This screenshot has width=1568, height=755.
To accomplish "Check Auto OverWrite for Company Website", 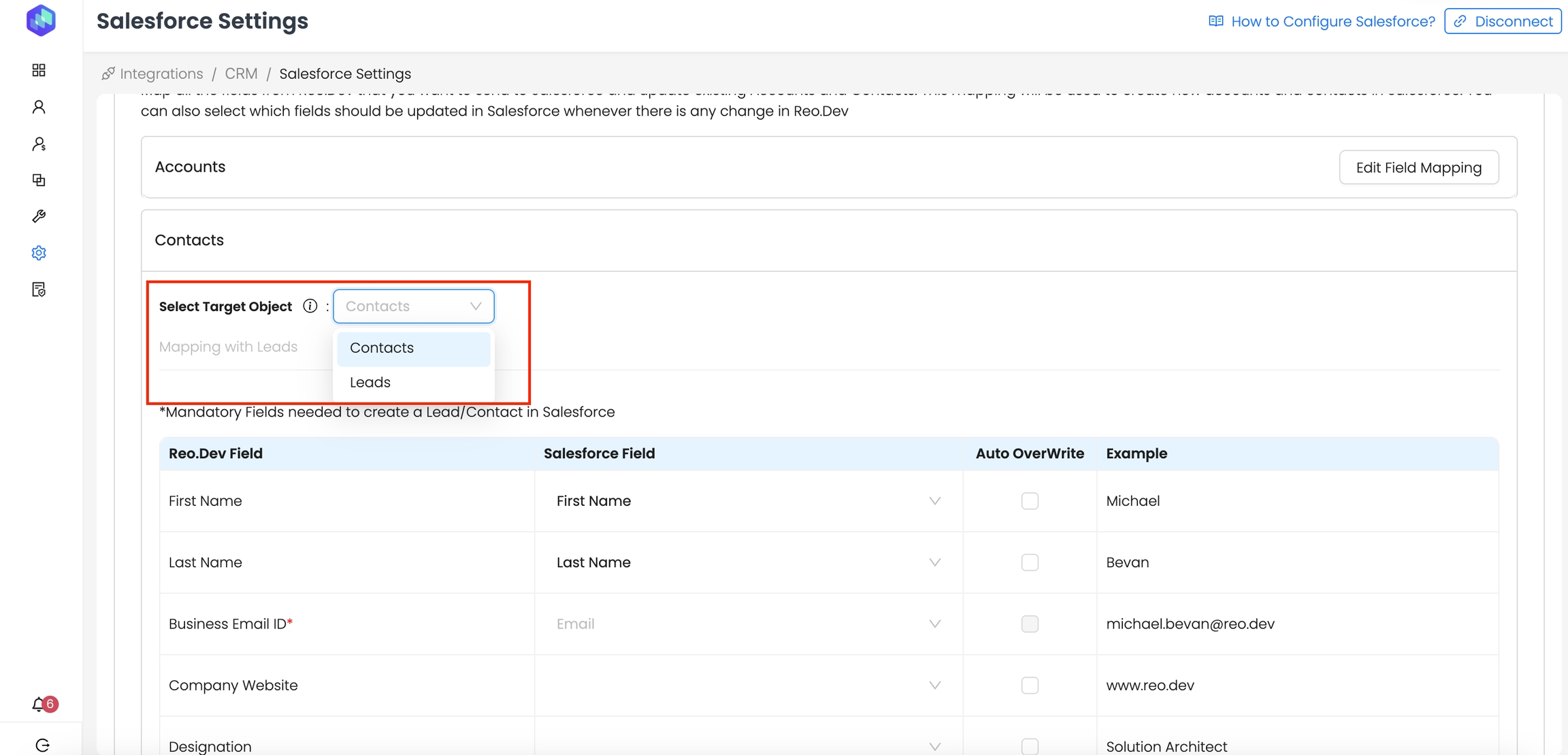I will point(1030,685).
